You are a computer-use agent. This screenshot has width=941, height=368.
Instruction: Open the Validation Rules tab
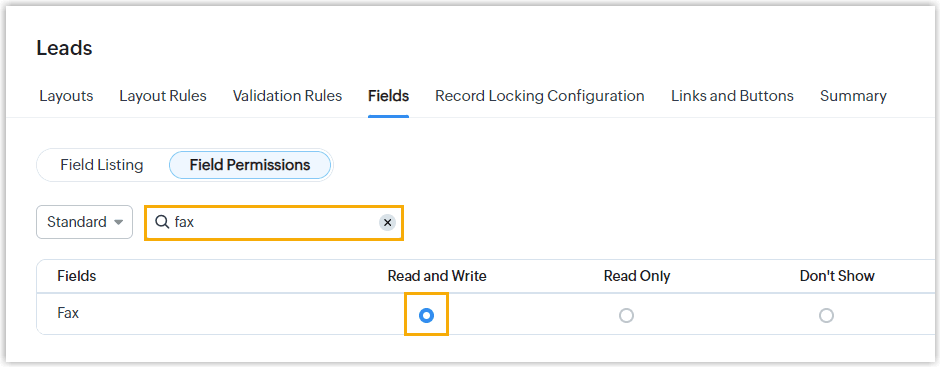[287, 96]
